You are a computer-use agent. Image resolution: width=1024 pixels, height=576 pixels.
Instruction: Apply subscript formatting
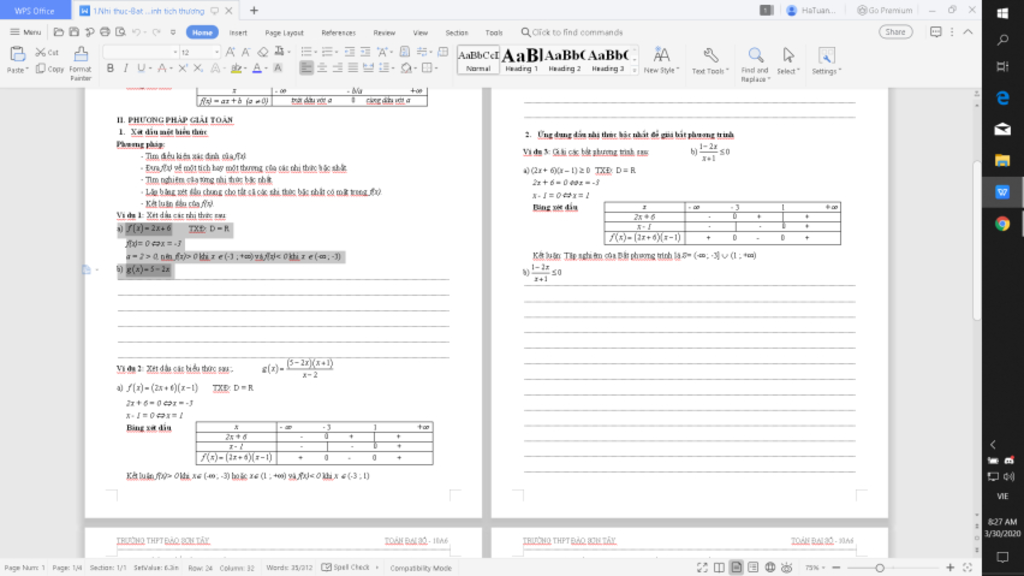pyautogui.click(x=198, y=68)
